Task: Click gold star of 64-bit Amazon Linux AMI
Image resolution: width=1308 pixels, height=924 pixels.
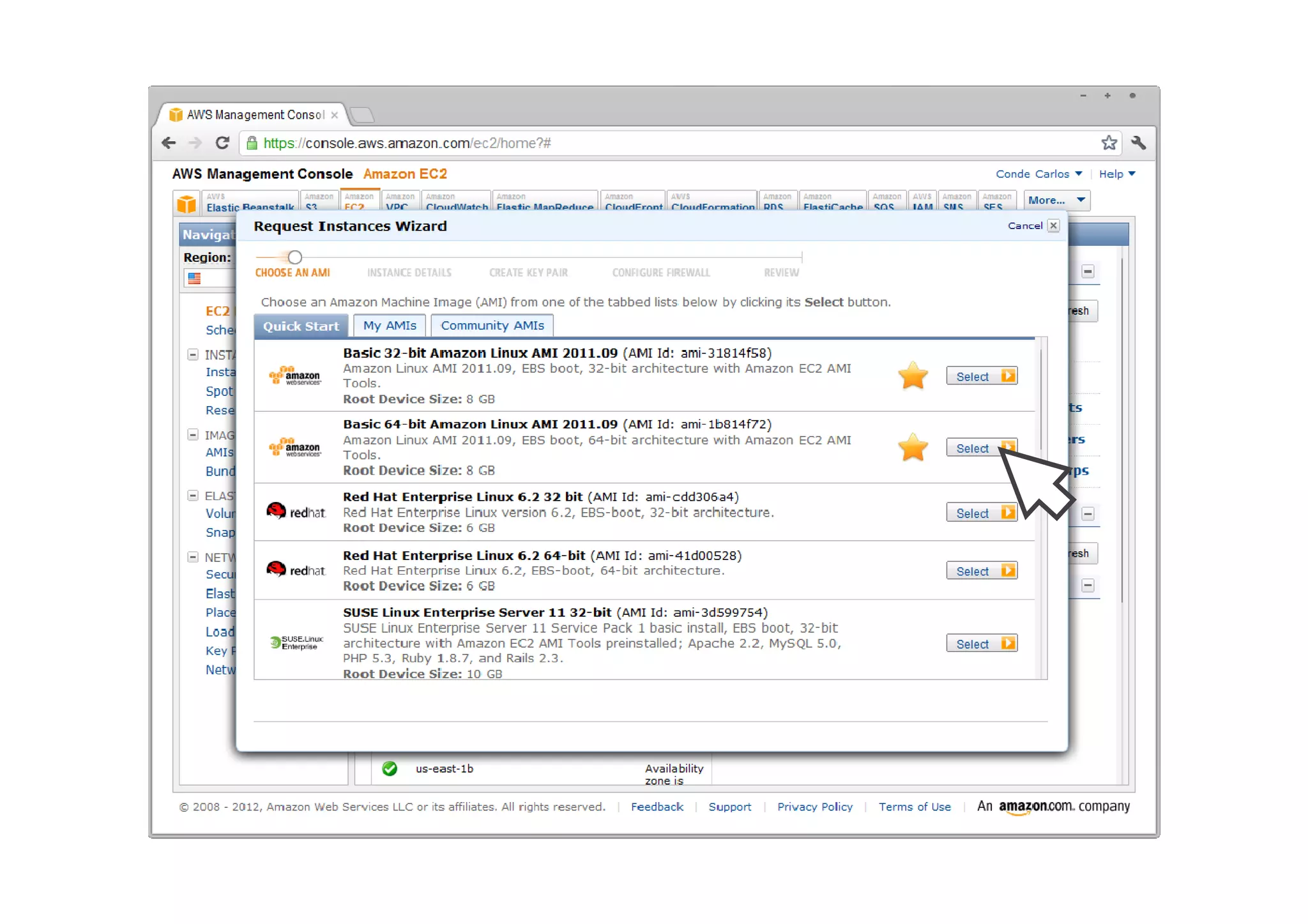Action: tap(913, 447)
